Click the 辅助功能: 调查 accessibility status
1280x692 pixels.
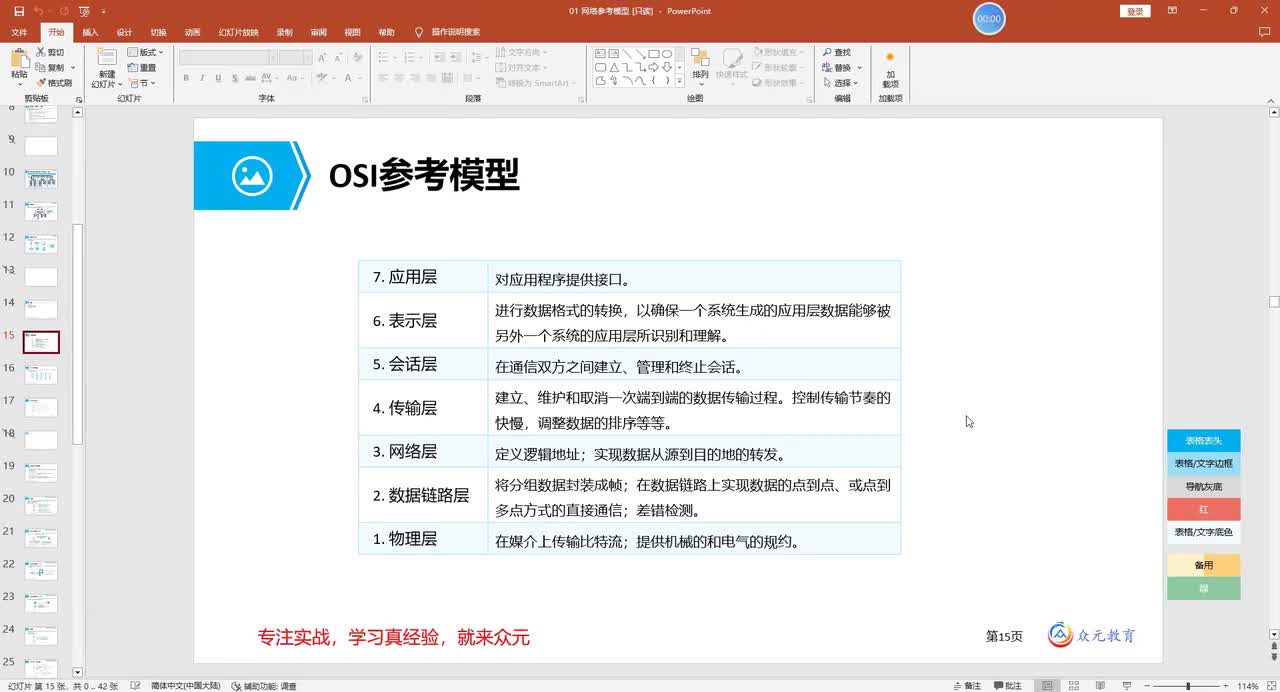point(264,686)
